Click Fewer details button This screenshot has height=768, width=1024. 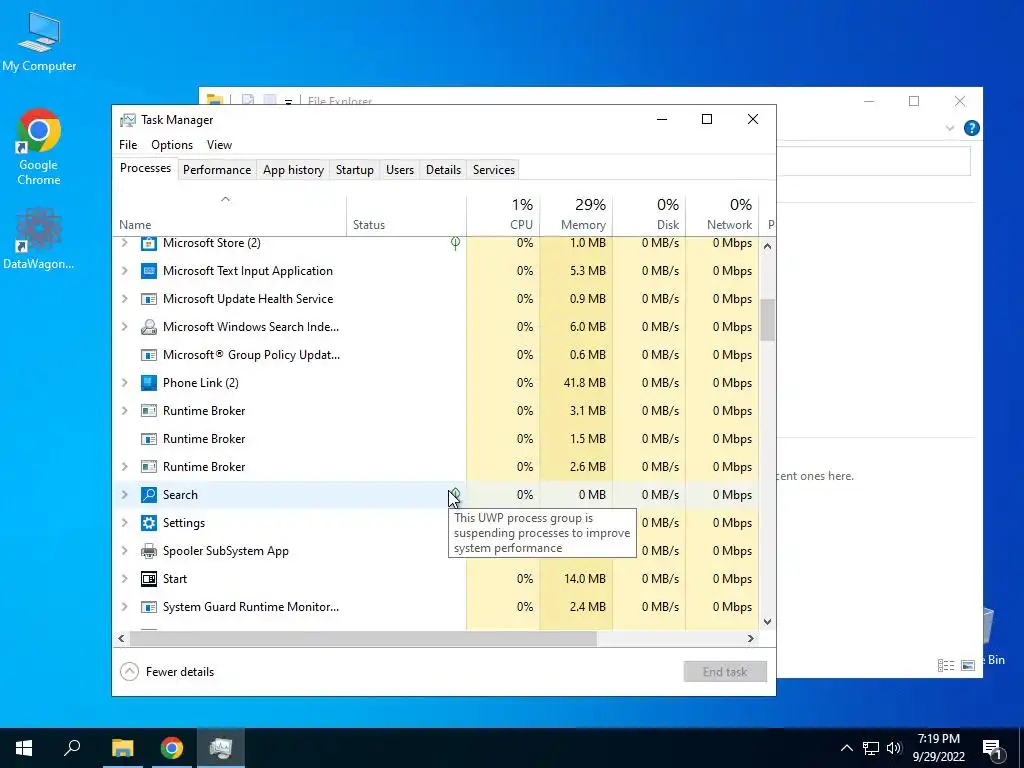pos(167,672)
